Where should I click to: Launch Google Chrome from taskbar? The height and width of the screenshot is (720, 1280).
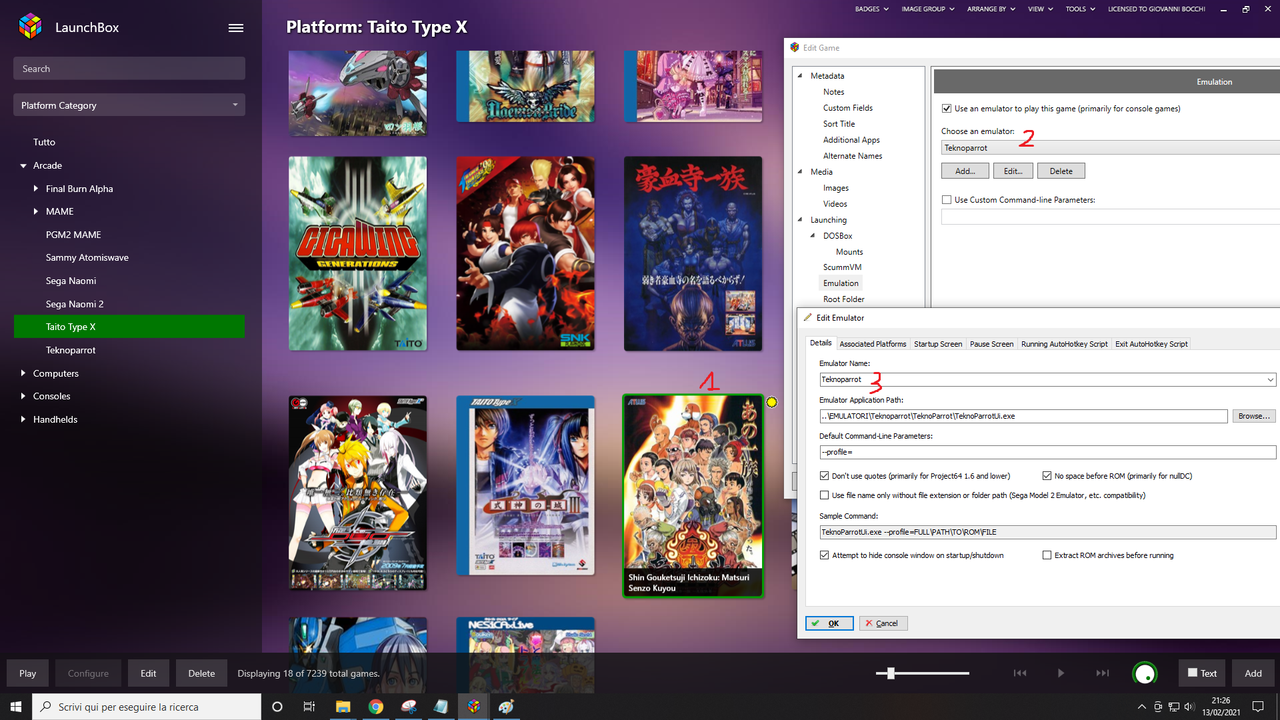click(x=375, y=707)
